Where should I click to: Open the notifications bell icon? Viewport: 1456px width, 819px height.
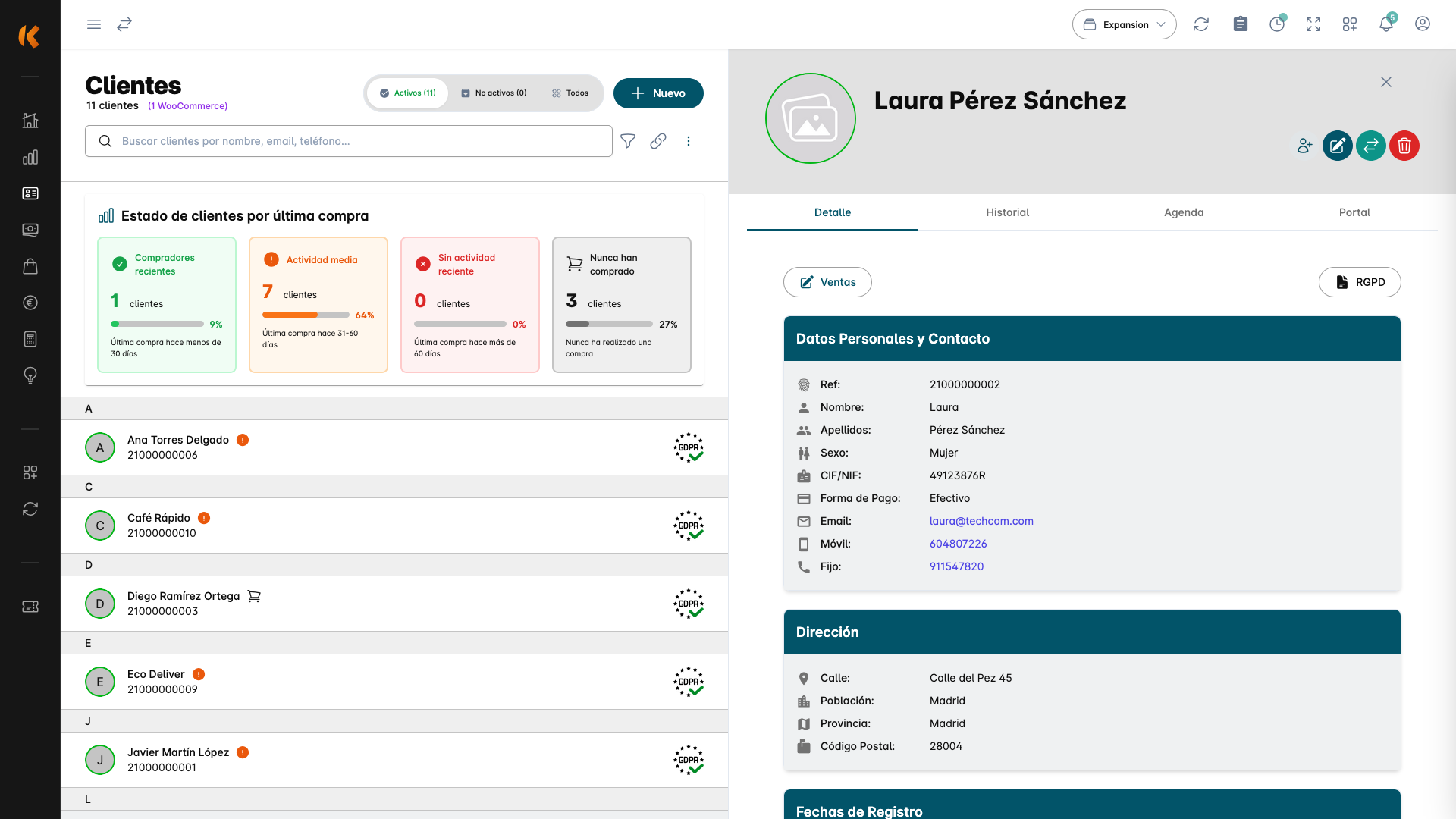coord(1386,24)
